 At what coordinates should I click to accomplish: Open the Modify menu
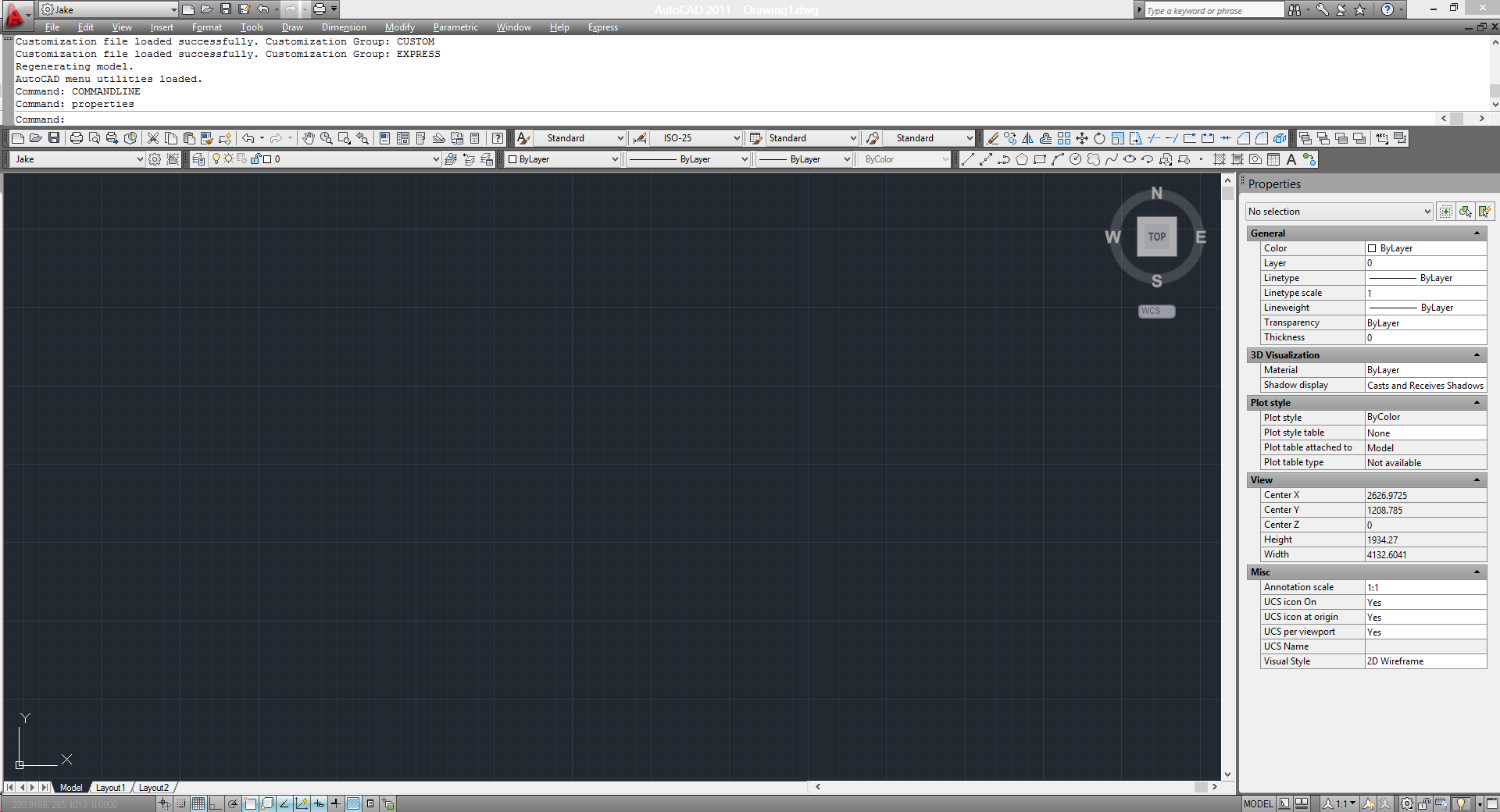[x=399, y=27]
